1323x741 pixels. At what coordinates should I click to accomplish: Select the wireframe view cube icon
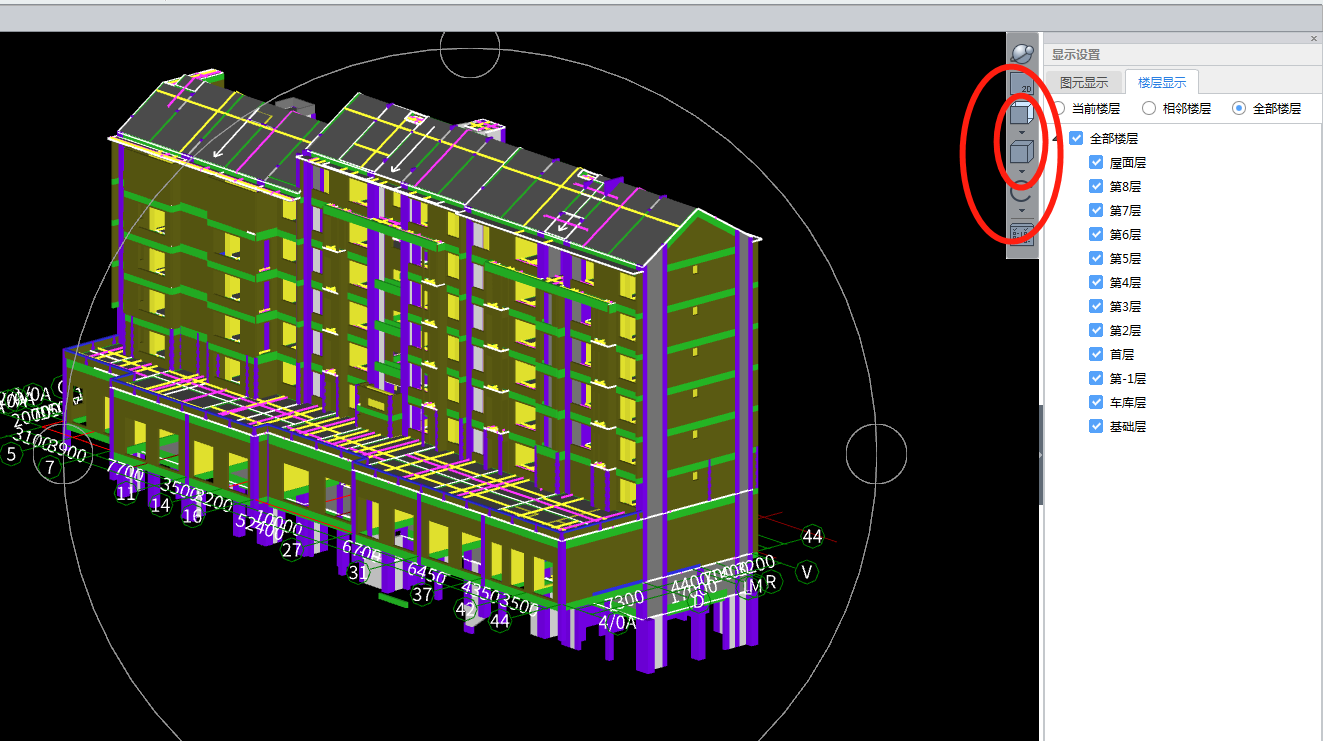[x=1021, y=114]
